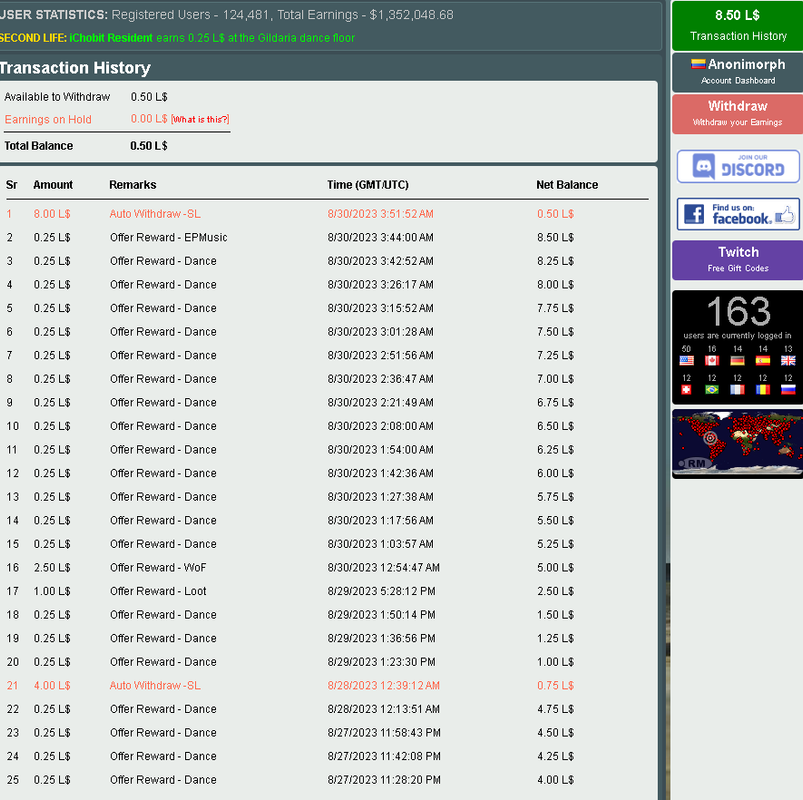This screenshot has height=800, width=803.
Task: Click the 'What is this?' link
Action: click(200, 119)
